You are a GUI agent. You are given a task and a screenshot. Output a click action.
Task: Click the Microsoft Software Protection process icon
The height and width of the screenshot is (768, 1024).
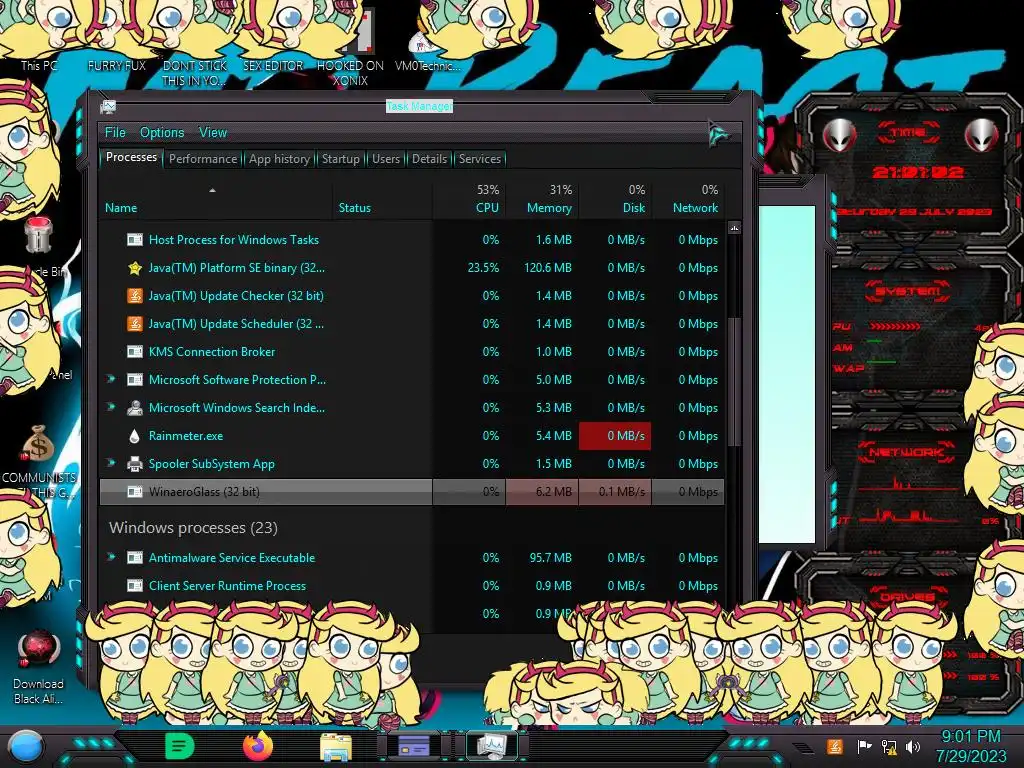tap(135, 379)
